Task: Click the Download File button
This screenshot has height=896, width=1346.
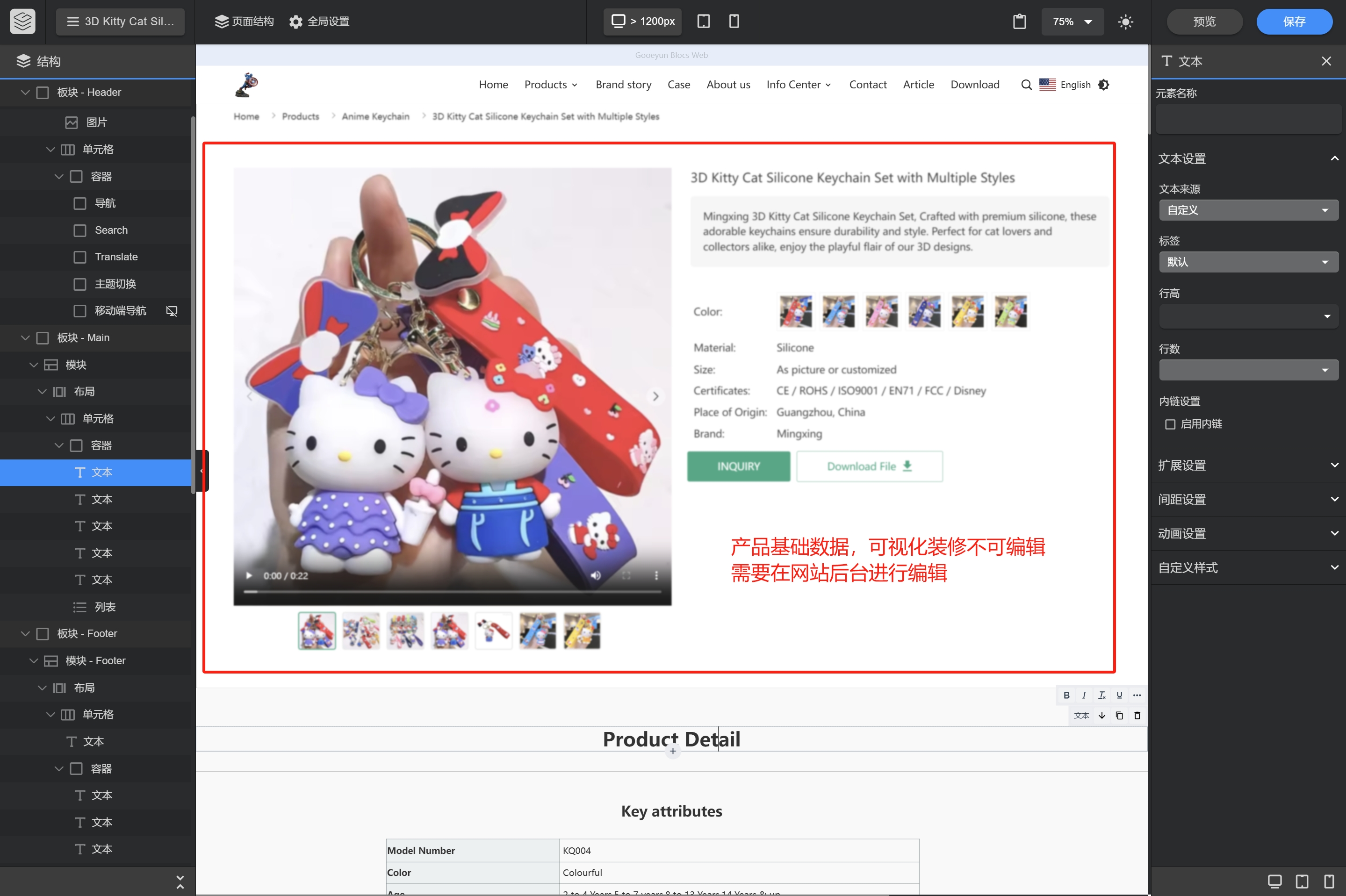Action: [869, 466]
